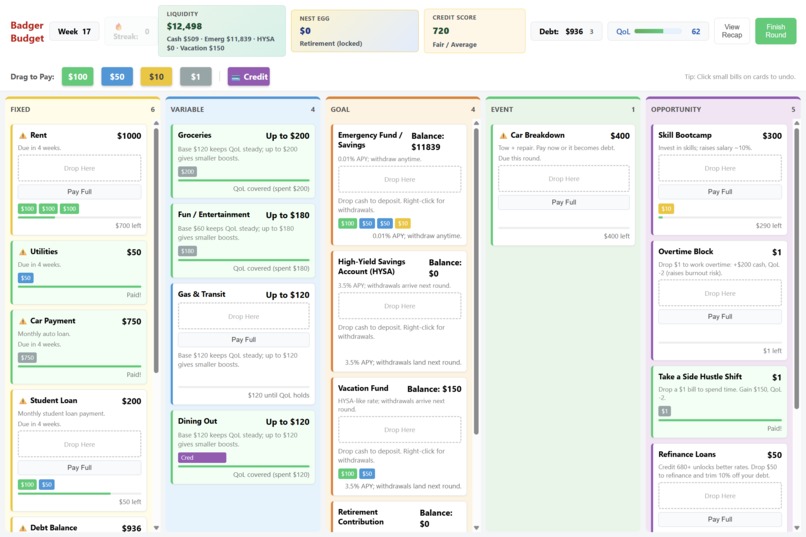Undo the $100 bill on Vacation Fund
Viewport: 806px width, 537px height.
(347, 474)
